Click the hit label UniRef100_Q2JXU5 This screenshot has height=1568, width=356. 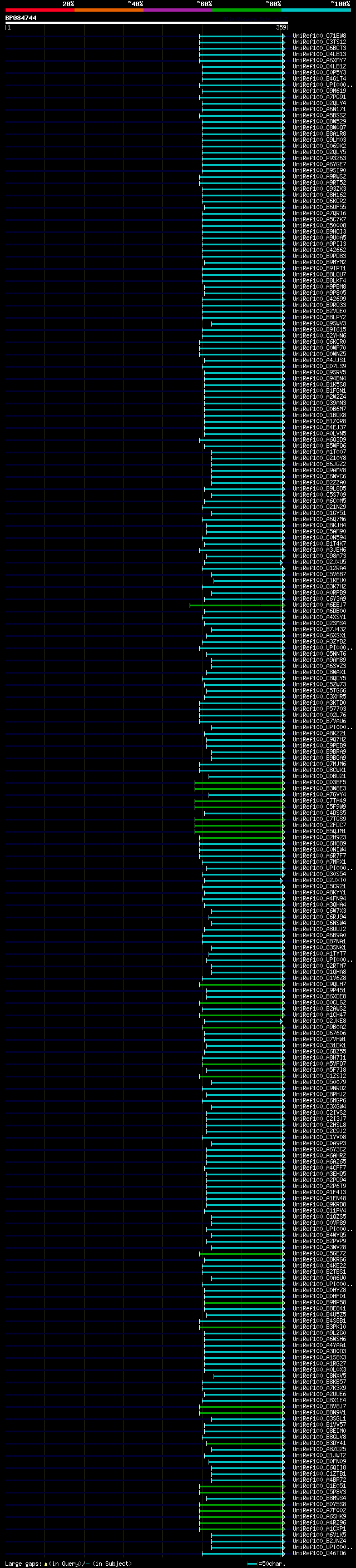coord(319,562)
